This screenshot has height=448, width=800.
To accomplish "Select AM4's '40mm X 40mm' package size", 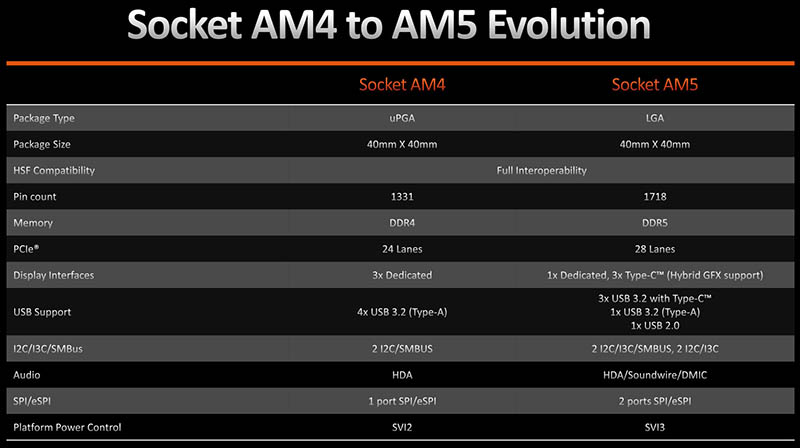I will click(402, 144).
